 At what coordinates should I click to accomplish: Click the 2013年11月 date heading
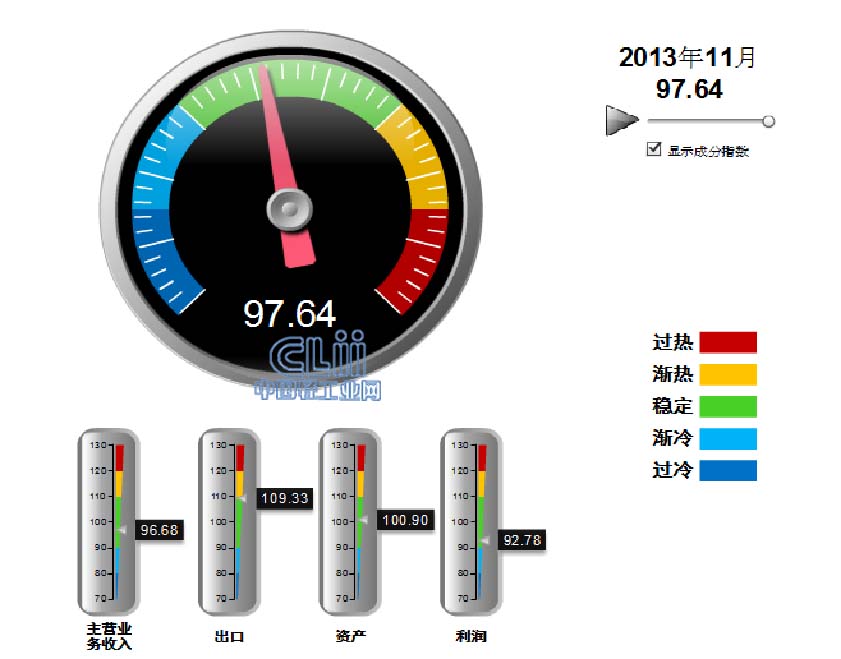(688, 57)
